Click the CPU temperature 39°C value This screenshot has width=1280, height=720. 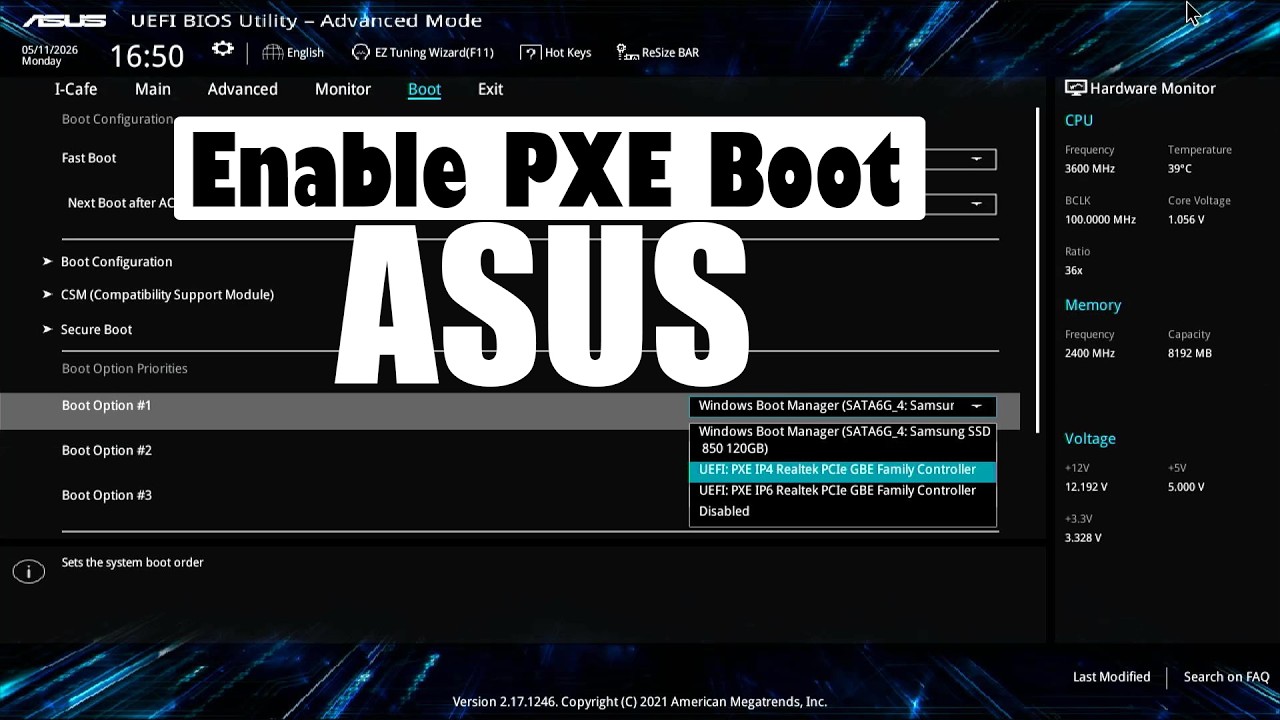pyautogui.click(x=1180, y=169)
